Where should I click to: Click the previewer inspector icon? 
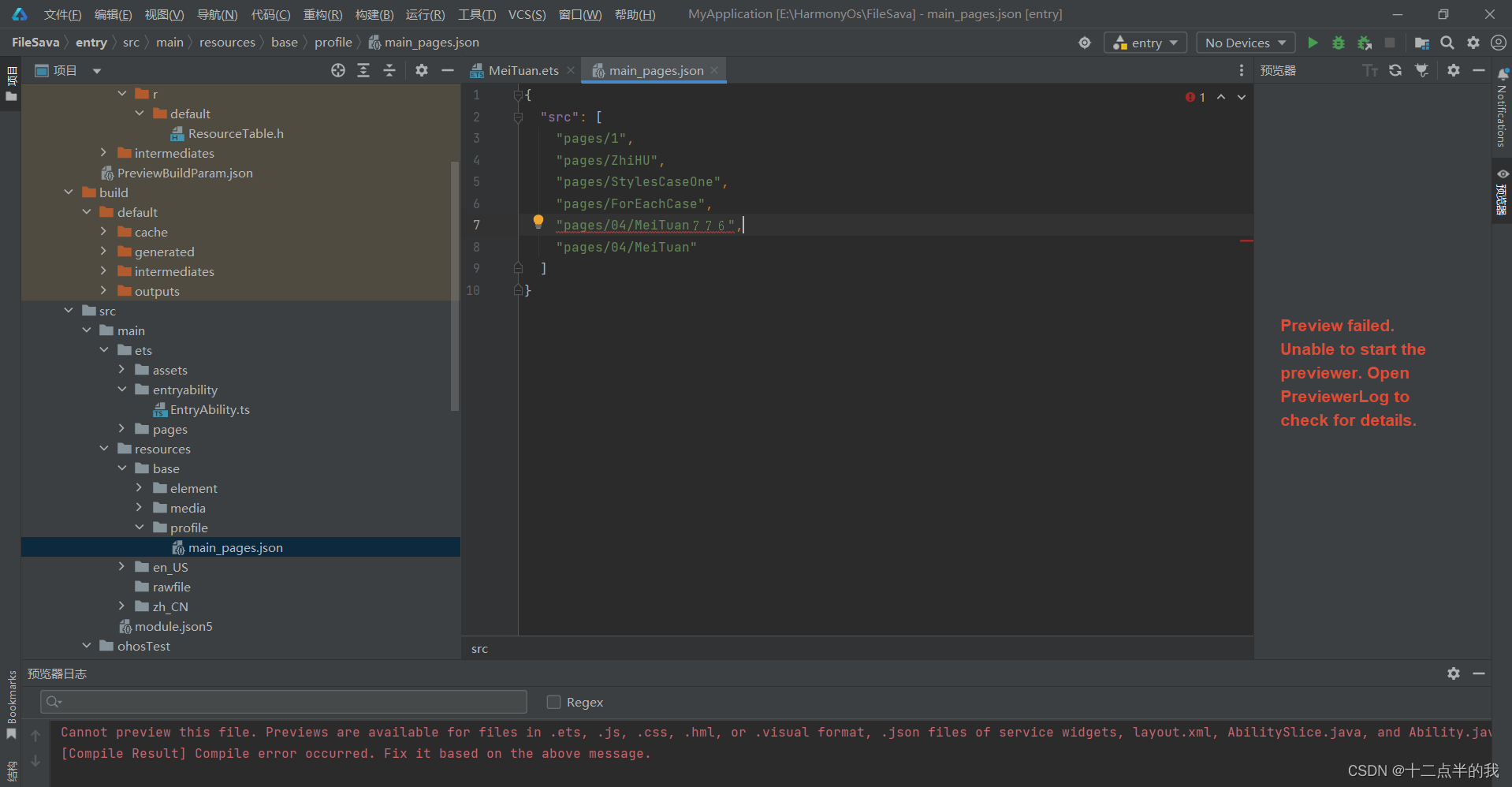coord(1421,70)
